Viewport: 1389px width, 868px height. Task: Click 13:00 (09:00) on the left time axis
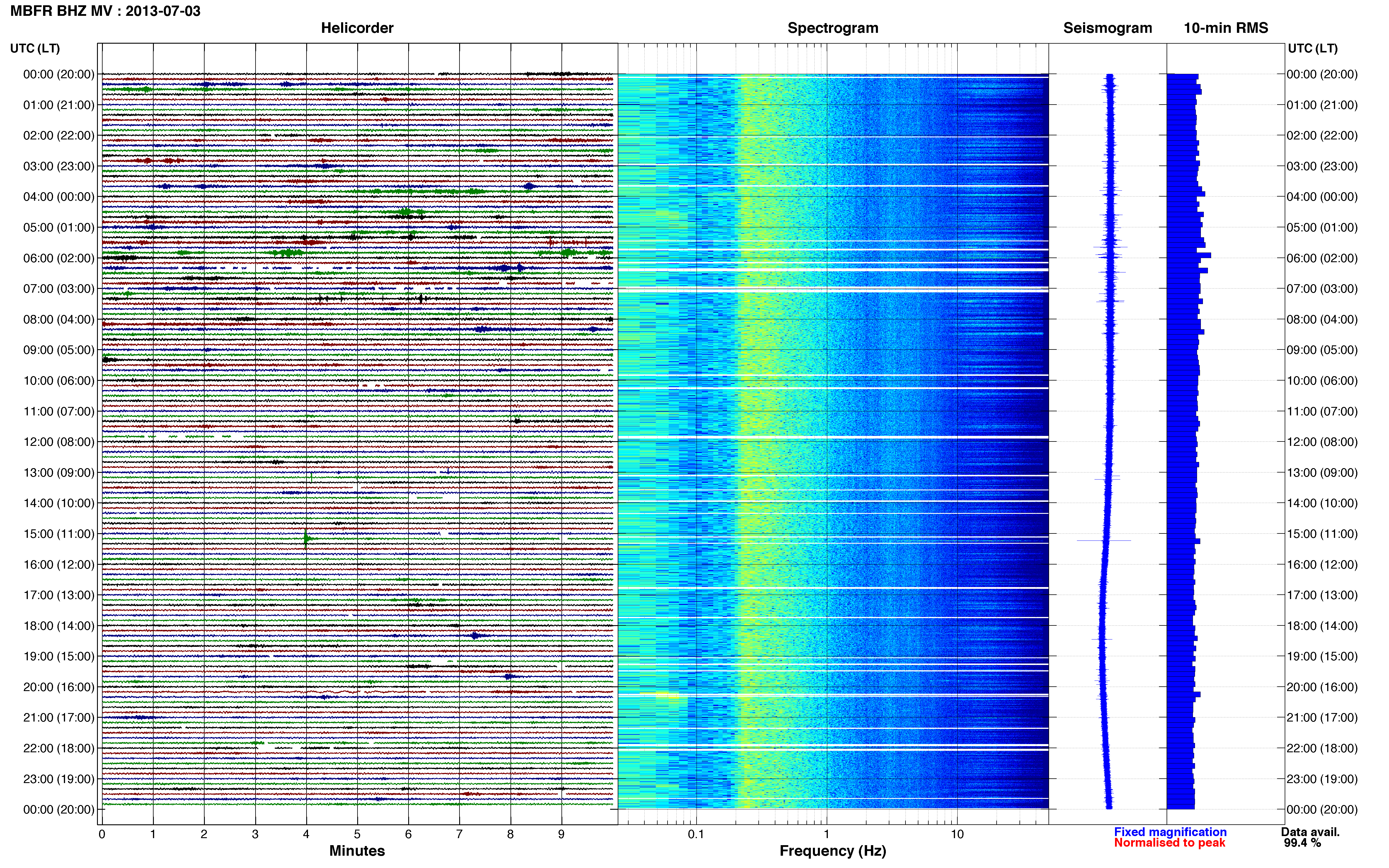coord(59,473)
